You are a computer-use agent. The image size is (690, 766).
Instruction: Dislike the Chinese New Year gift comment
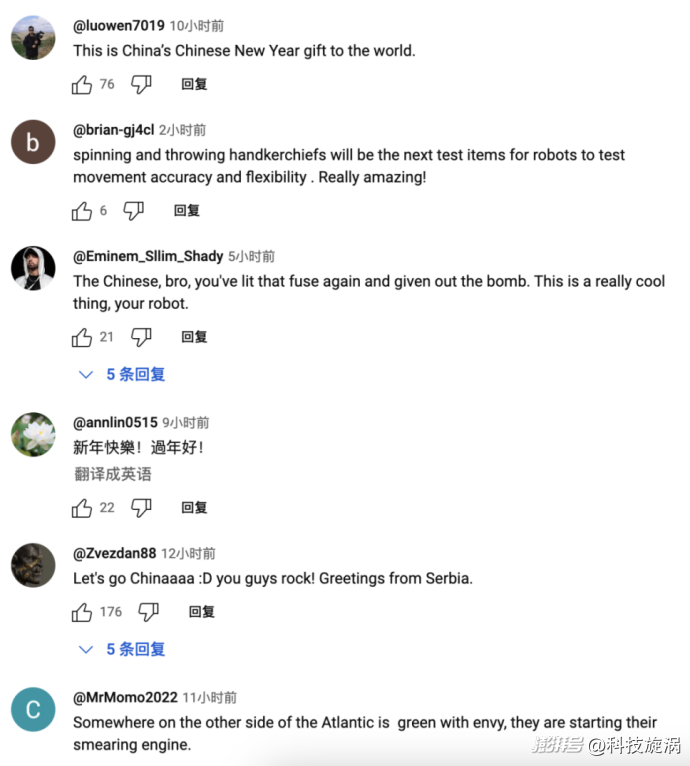141,85
